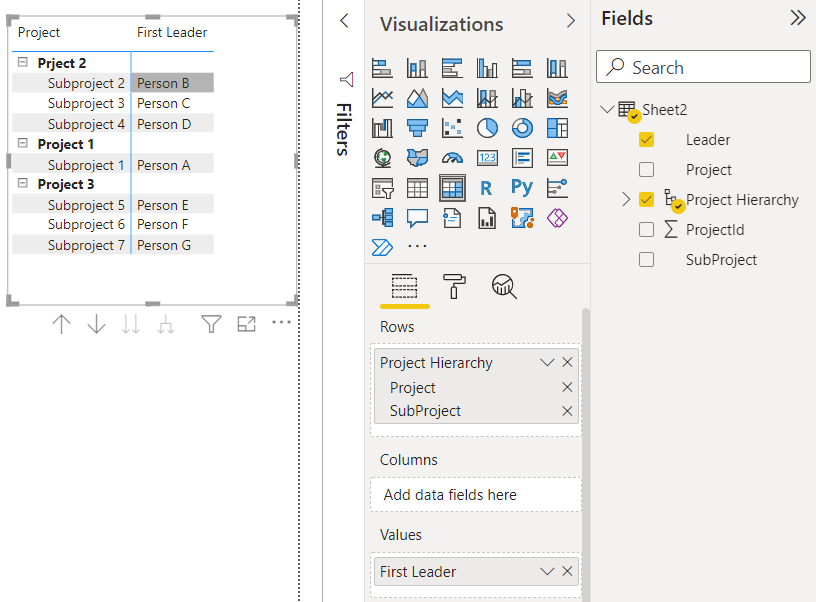Select the filled map visual
The image size is (816, 602).
click(x=417, y=158)
